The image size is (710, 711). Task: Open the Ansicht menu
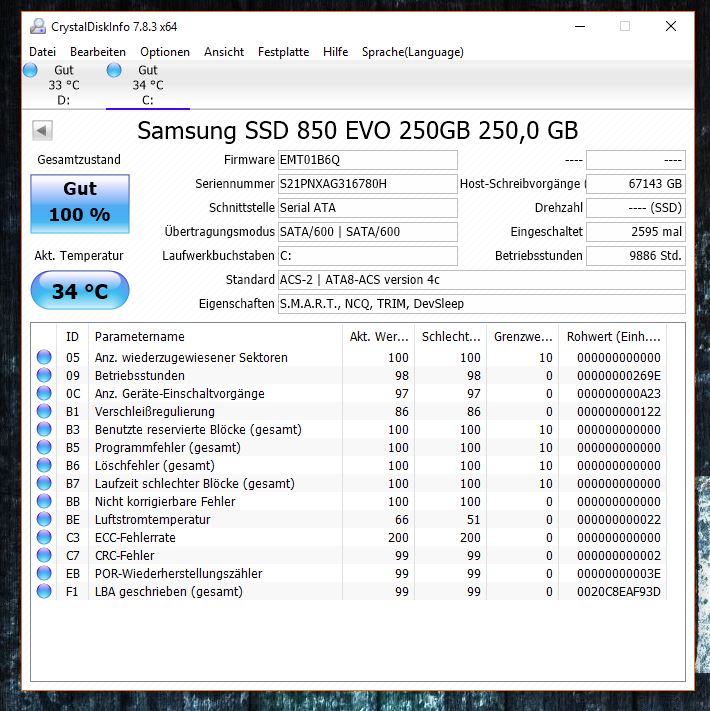pyautogui.click(x=224, y=52)
